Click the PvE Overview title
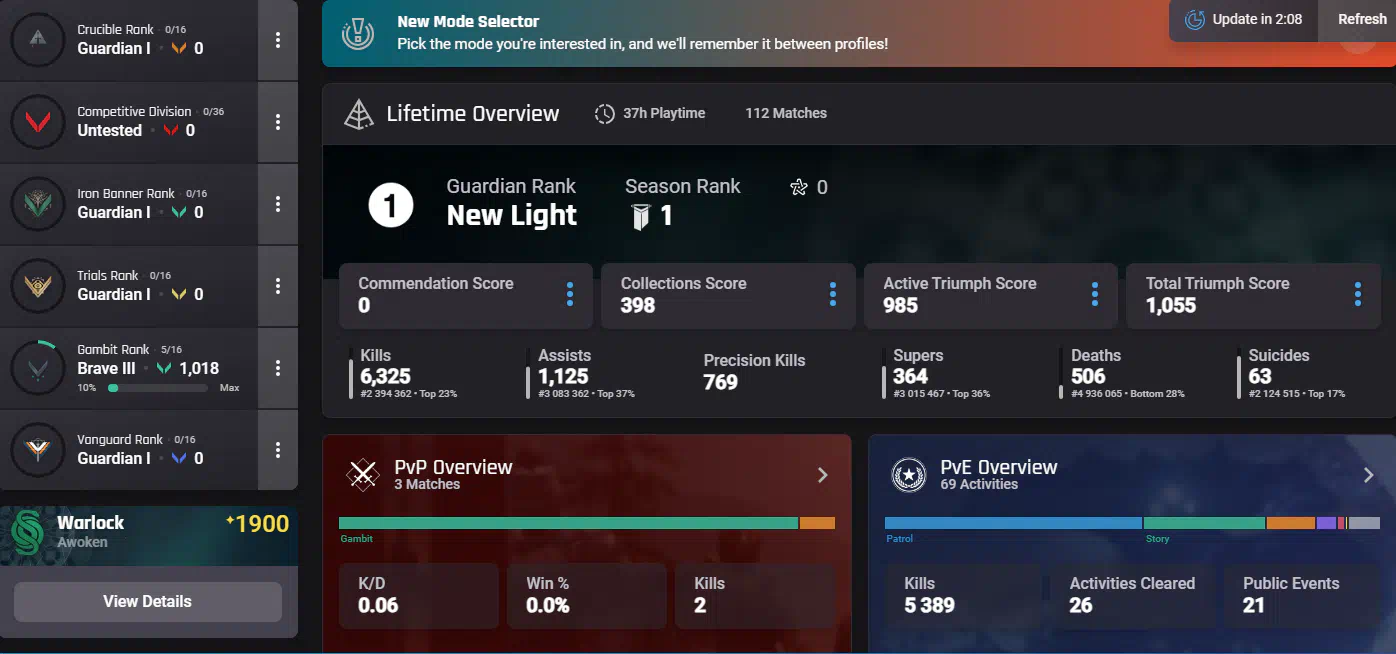Screen dimensions: 1396x654 click(x=999, y=467)
